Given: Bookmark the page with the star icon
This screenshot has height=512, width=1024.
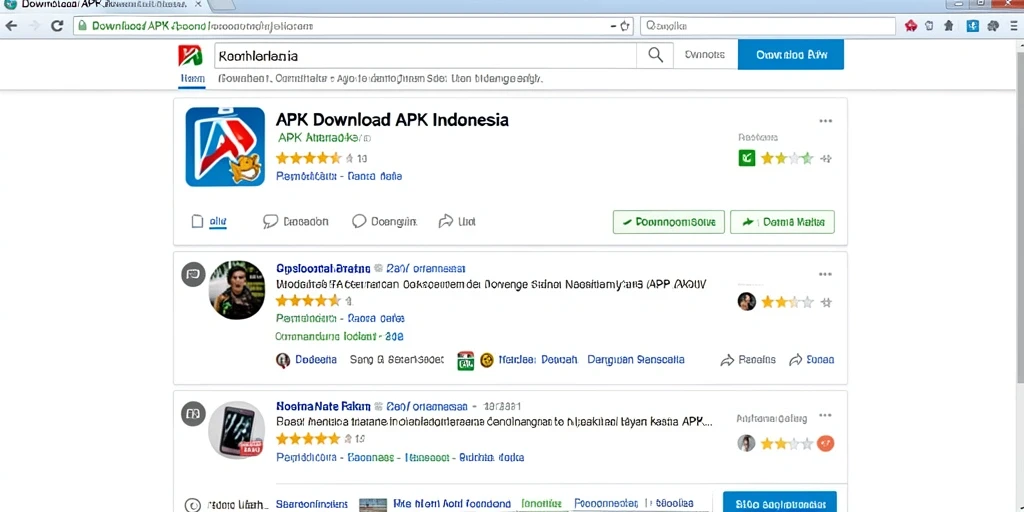Looking at the screenshot, I should [625, 26].
